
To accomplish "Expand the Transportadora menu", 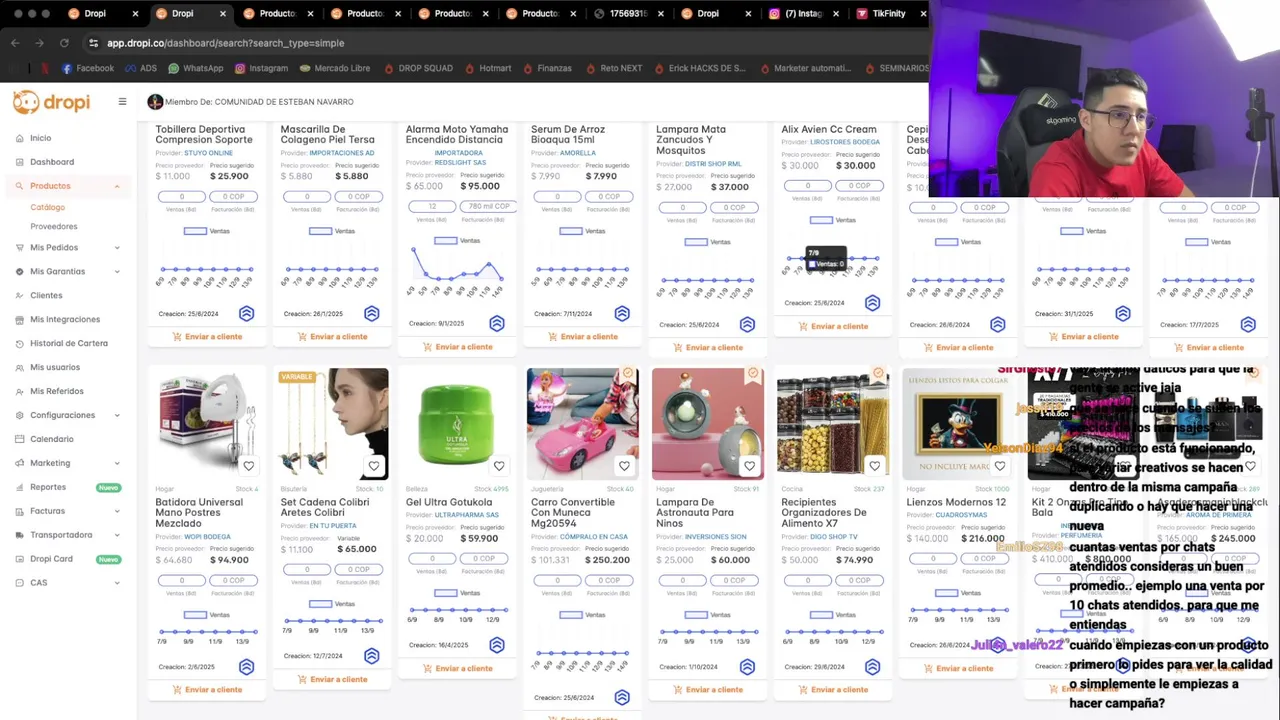I will 116,535.
